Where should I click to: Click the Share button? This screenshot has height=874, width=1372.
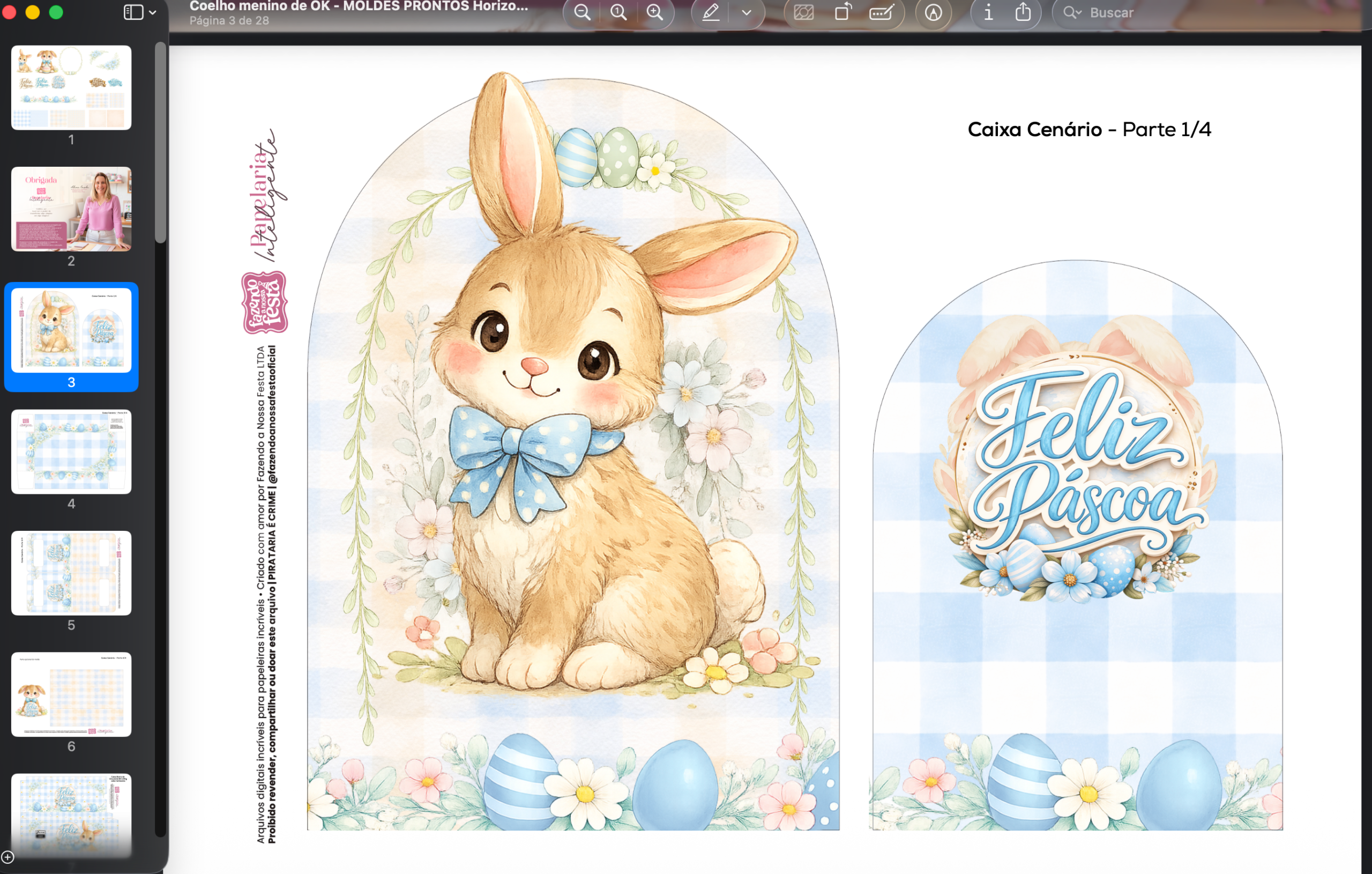coord(1023,12)
